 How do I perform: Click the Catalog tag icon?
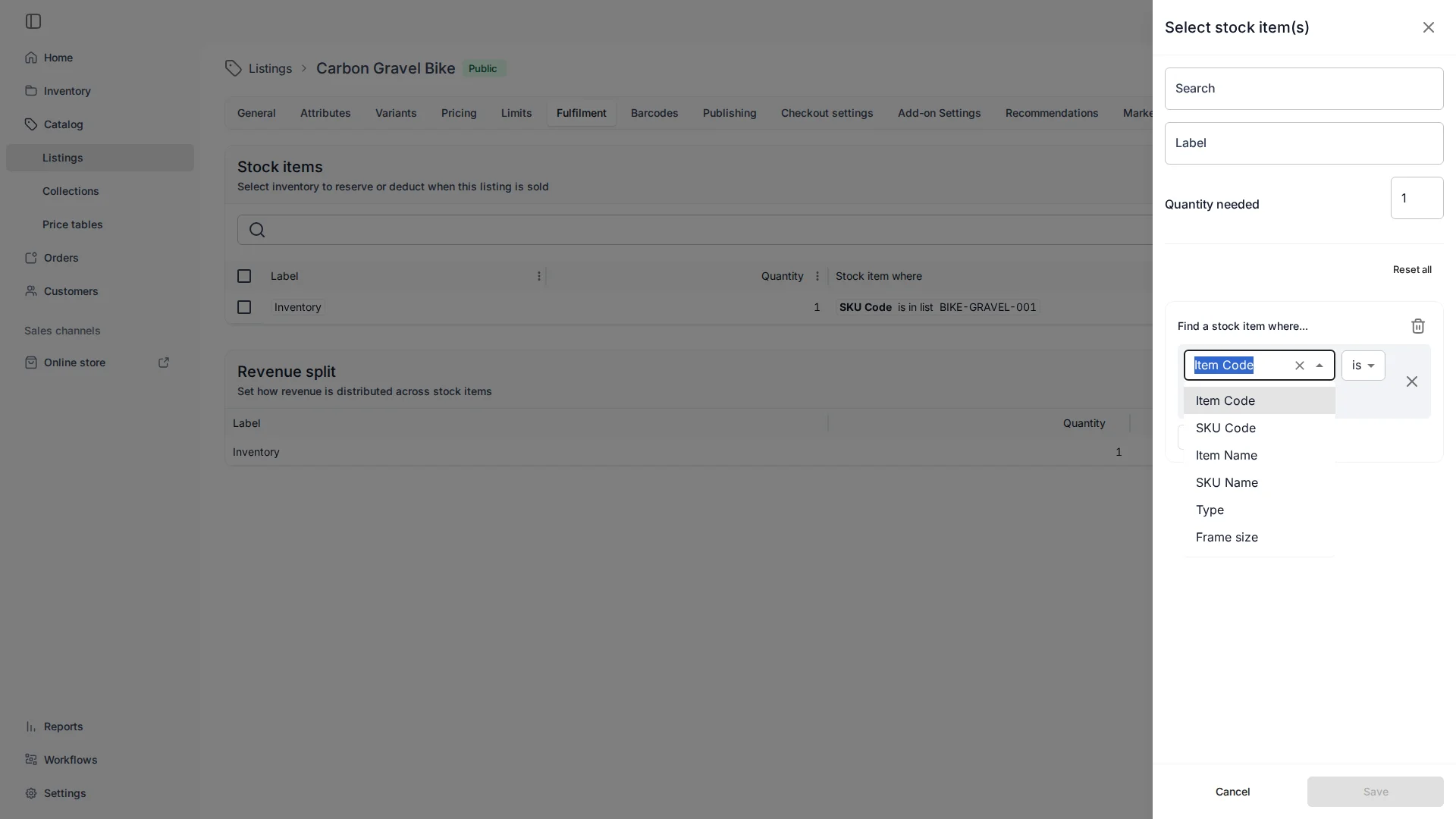point(30,124)
